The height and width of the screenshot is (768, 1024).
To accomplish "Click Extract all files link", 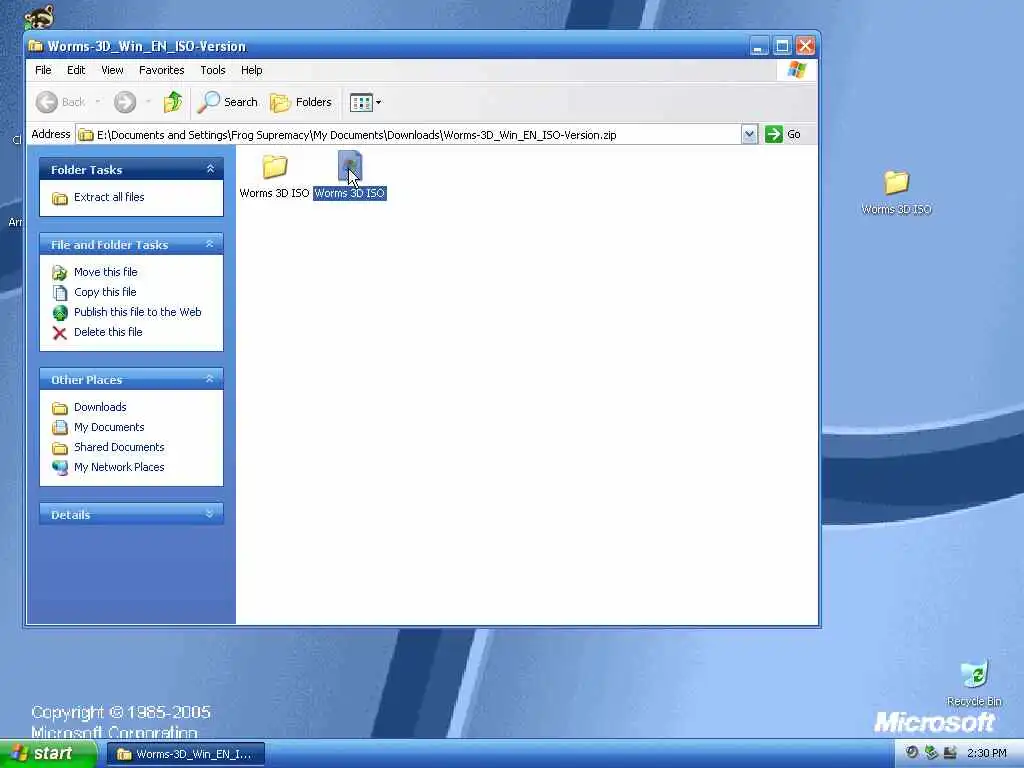I will 109,197.
